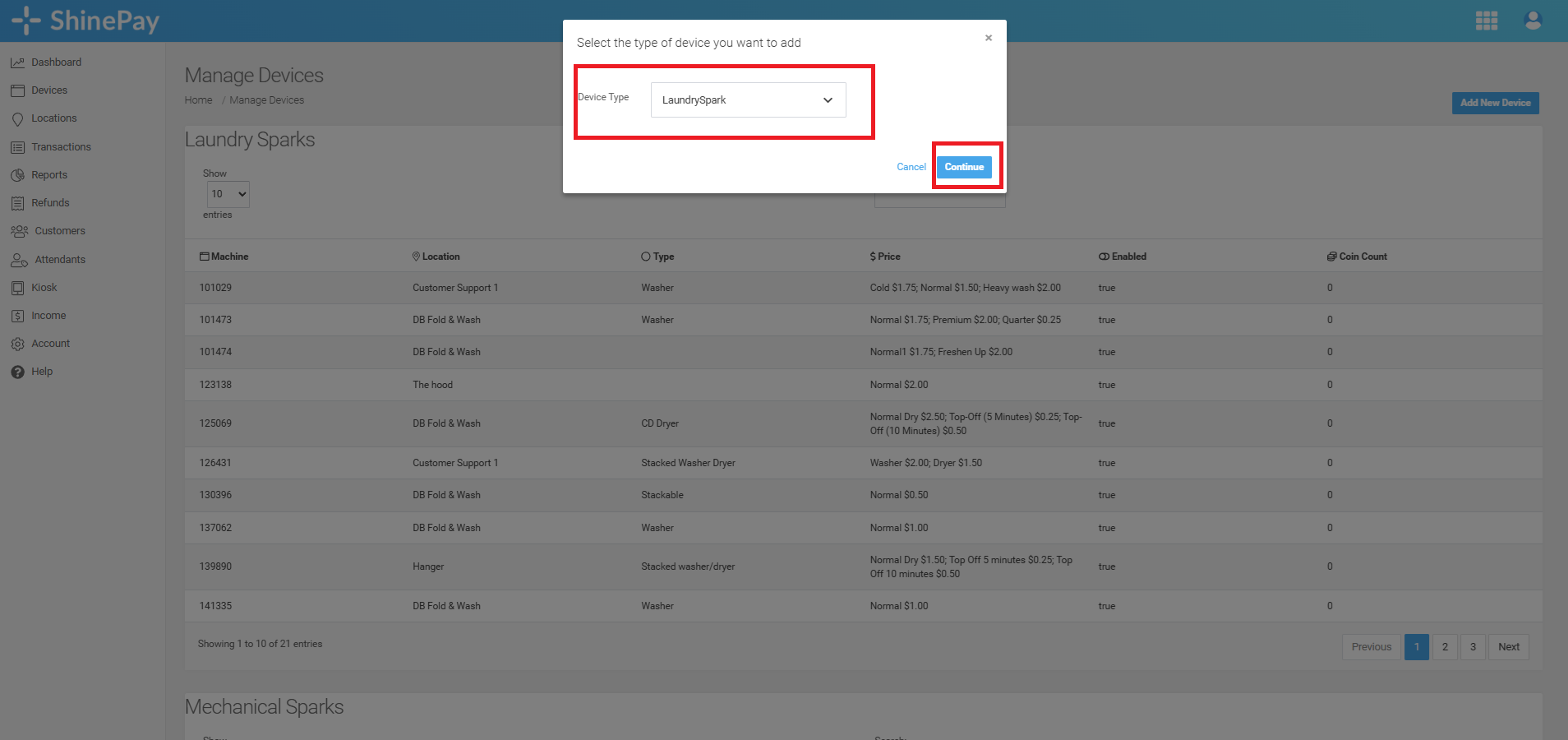Cancel the add device dialog
1568x740 pixels.
(x=911, y=167)
